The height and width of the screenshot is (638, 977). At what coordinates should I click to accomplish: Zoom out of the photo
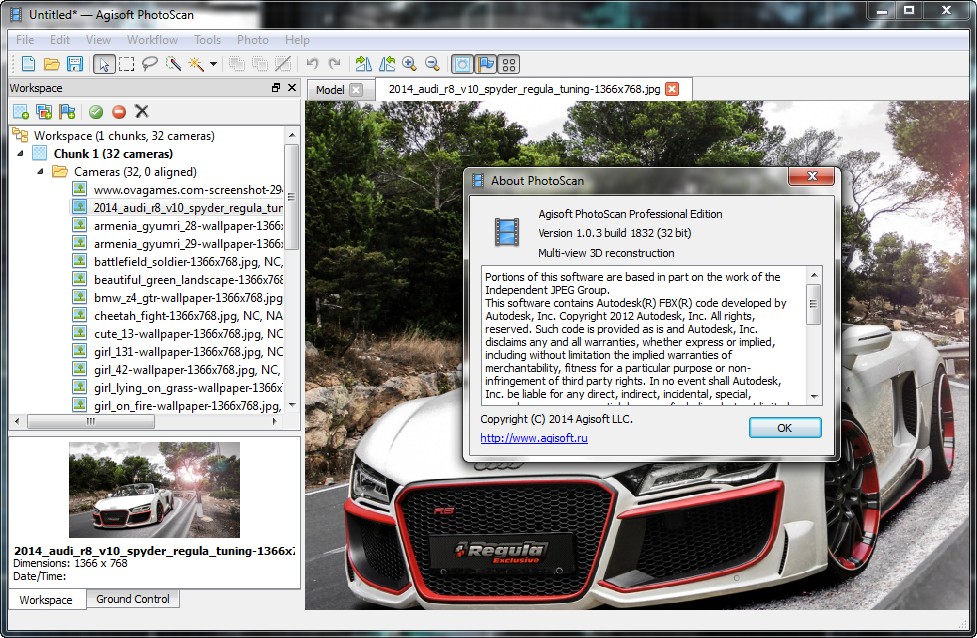pos(432,64)
